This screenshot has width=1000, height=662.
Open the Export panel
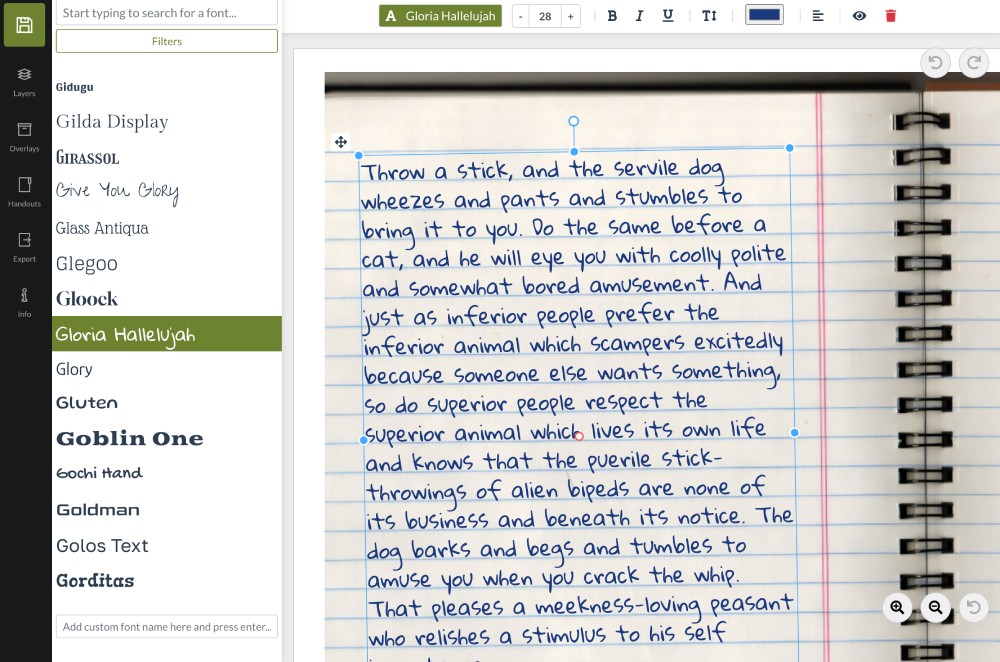pyautogui.click(x=24, y=247)
